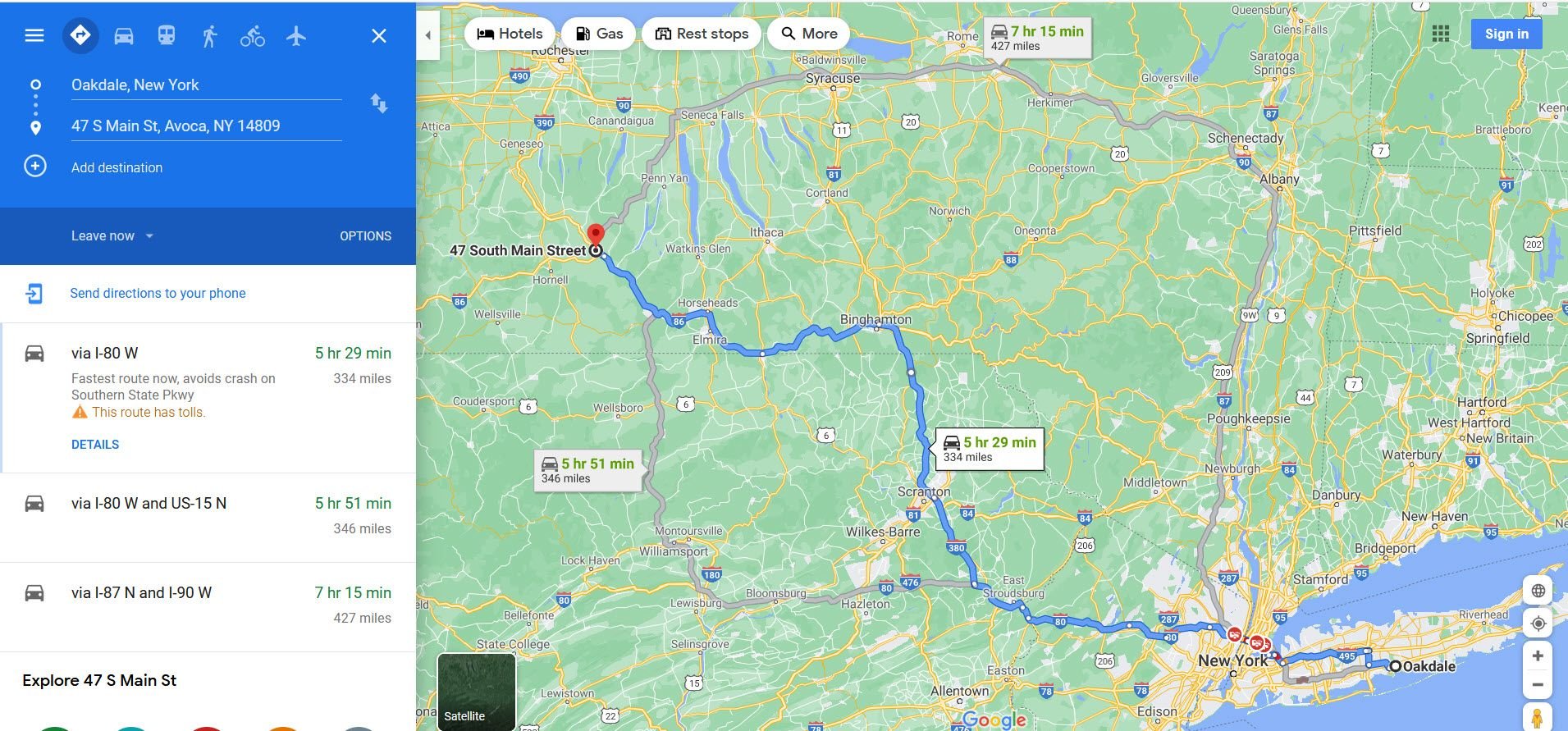Screen dimensions: 1568x731
Task: Select walking travel mode icon
Action: 210,36
